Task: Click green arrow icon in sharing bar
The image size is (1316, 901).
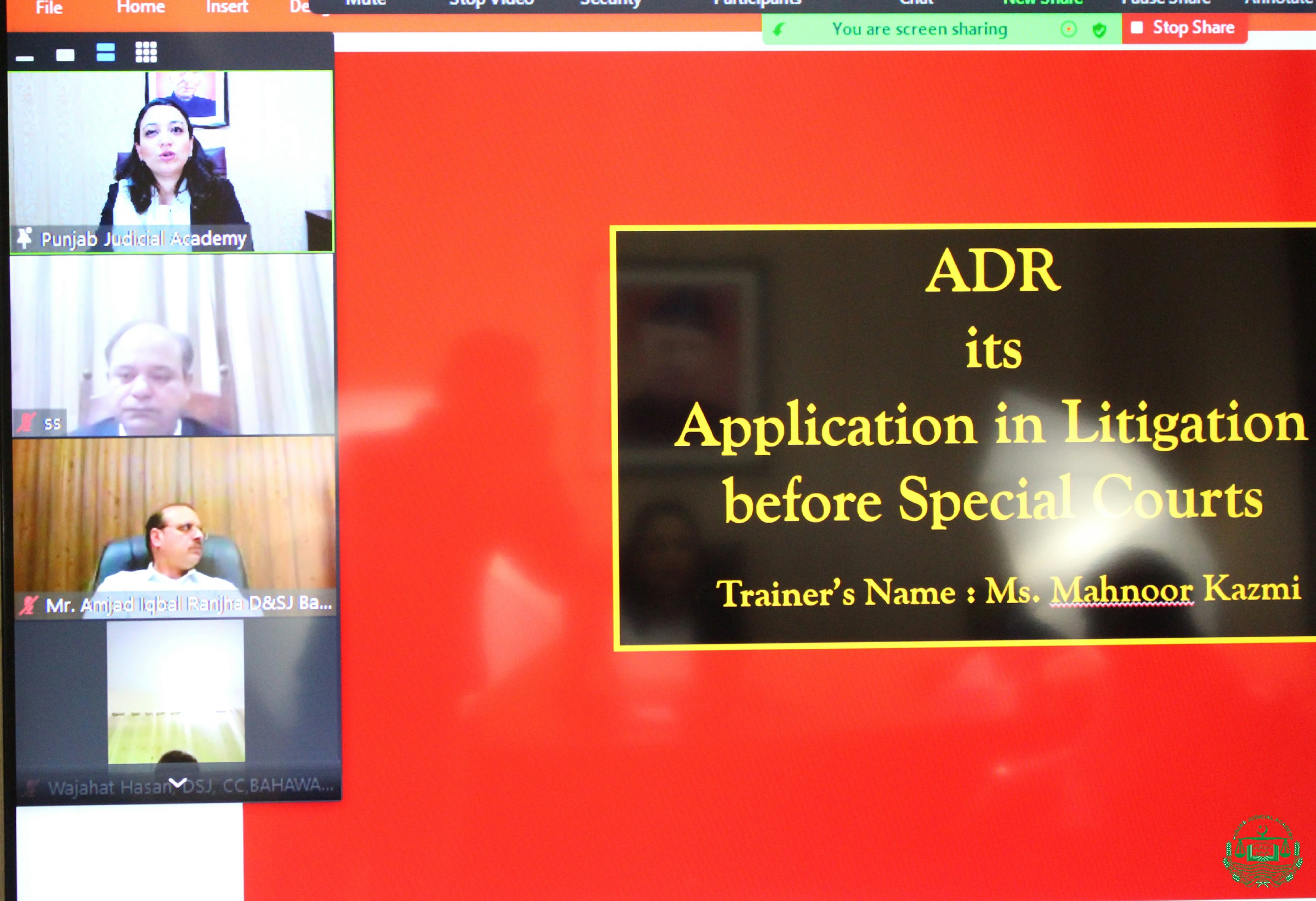Action: coord(779,30)
